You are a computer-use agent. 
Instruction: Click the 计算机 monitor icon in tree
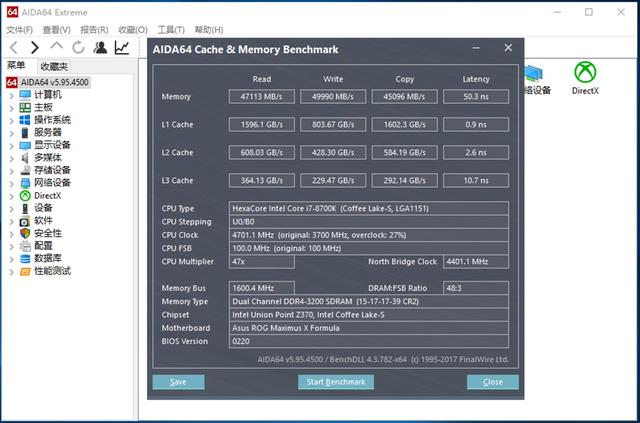[25, 95]
